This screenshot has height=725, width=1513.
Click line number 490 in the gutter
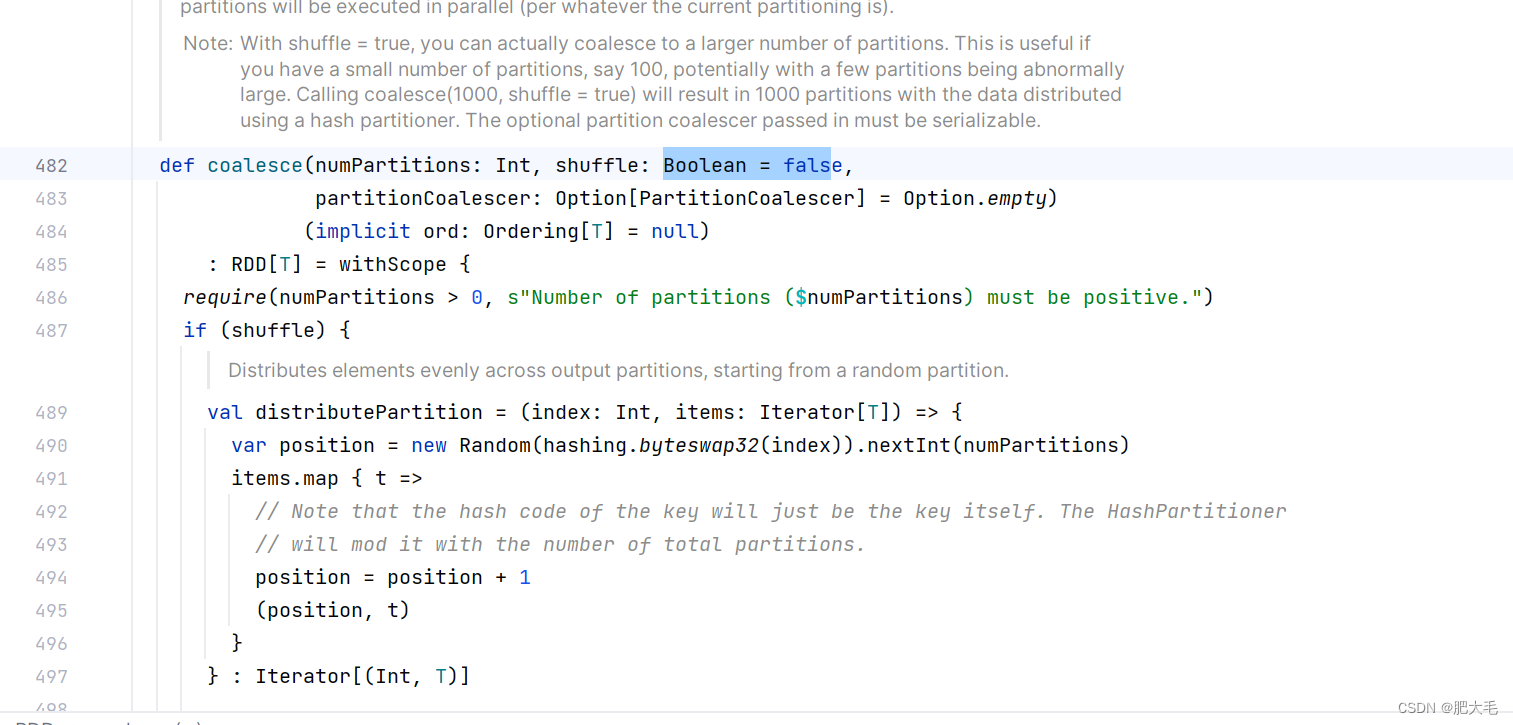coord(51,446)
